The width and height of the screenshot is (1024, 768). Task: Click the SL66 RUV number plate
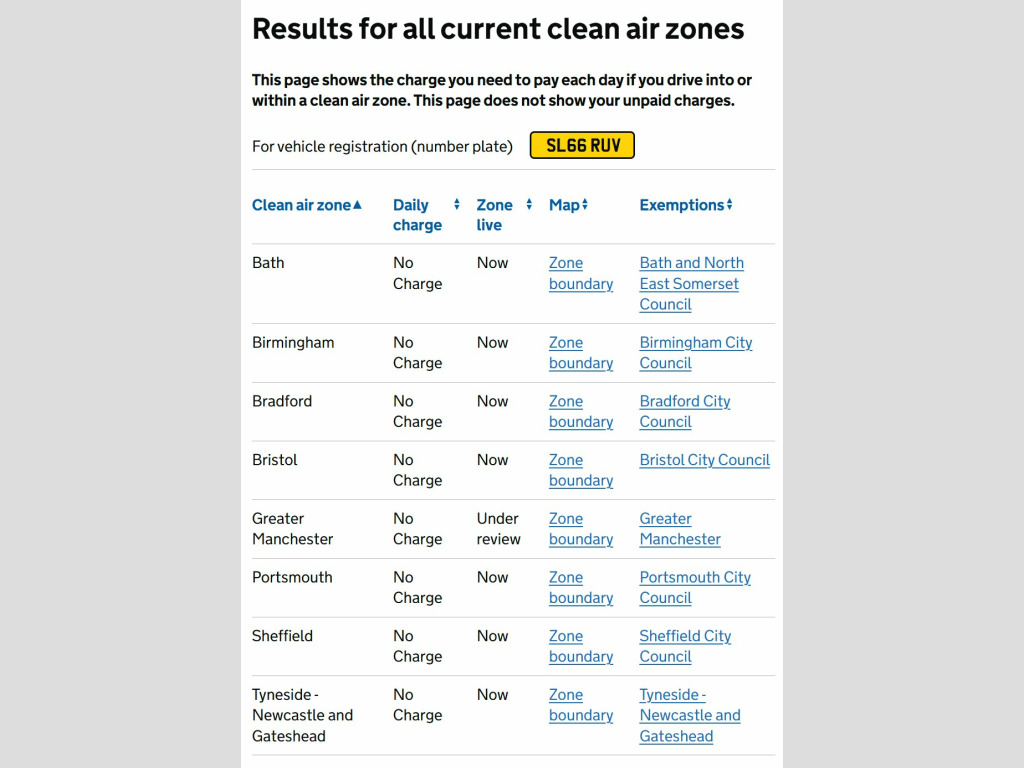click(582, 145)
